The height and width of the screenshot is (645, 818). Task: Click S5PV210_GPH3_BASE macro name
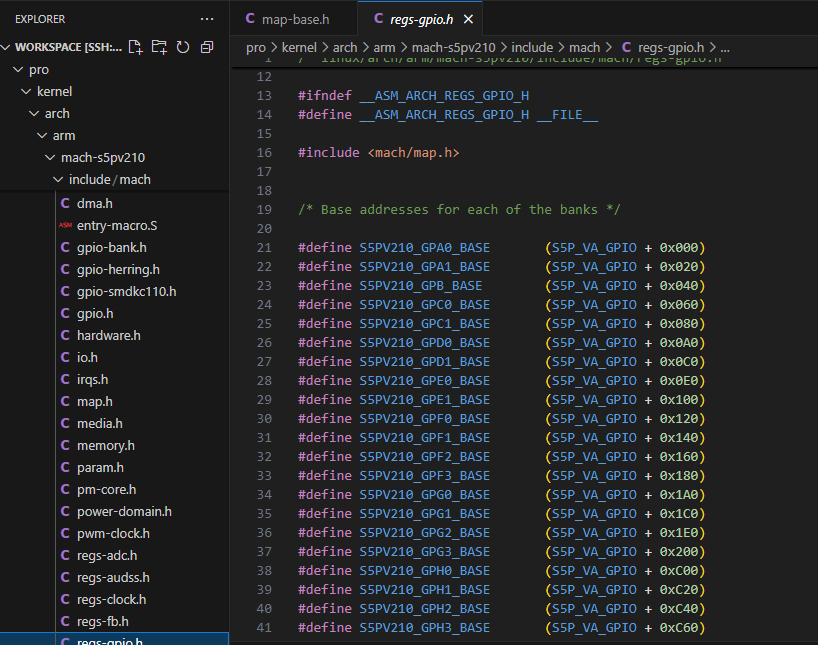424,627
